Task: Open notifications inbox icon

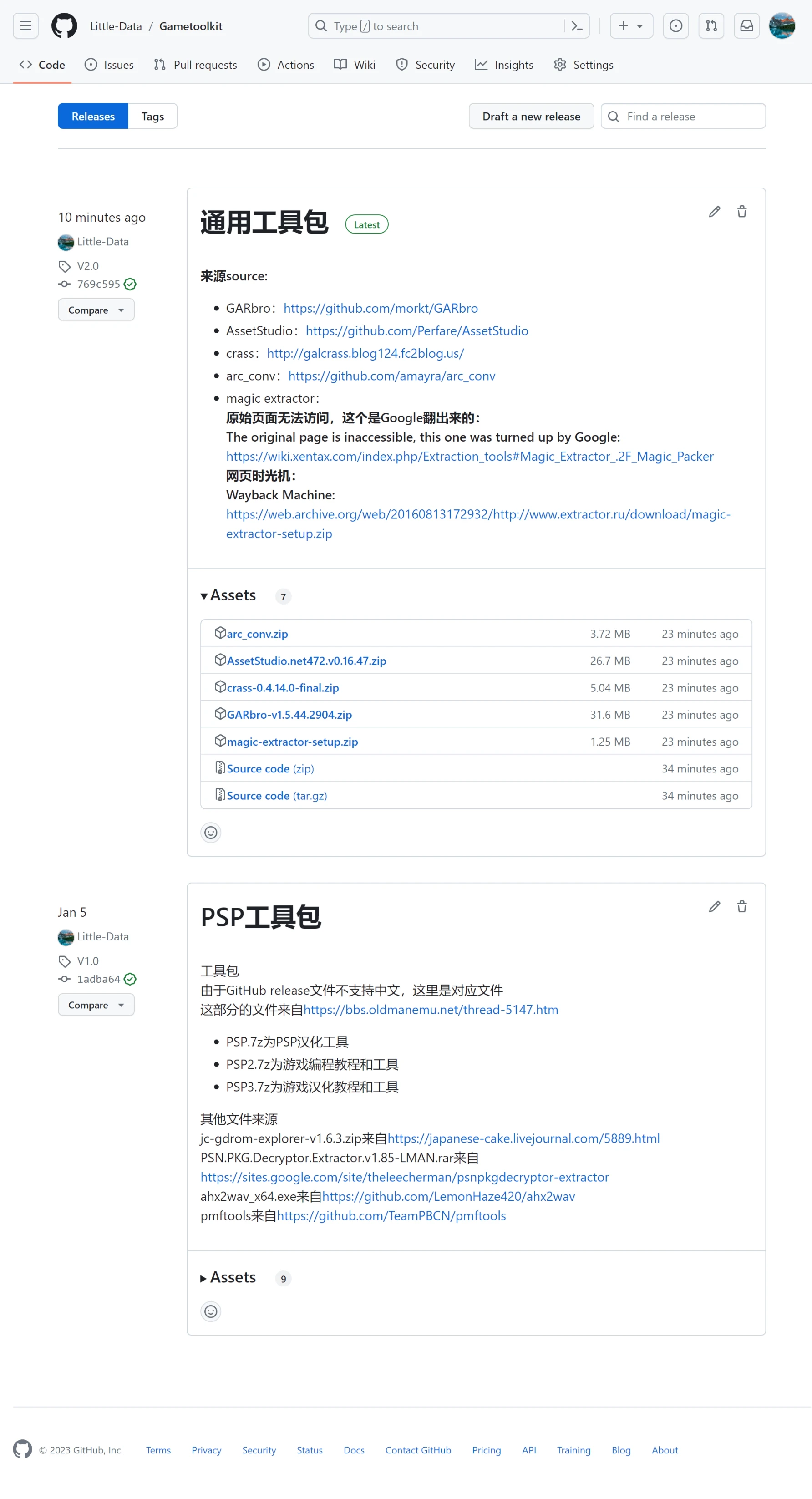Action: 746,25
